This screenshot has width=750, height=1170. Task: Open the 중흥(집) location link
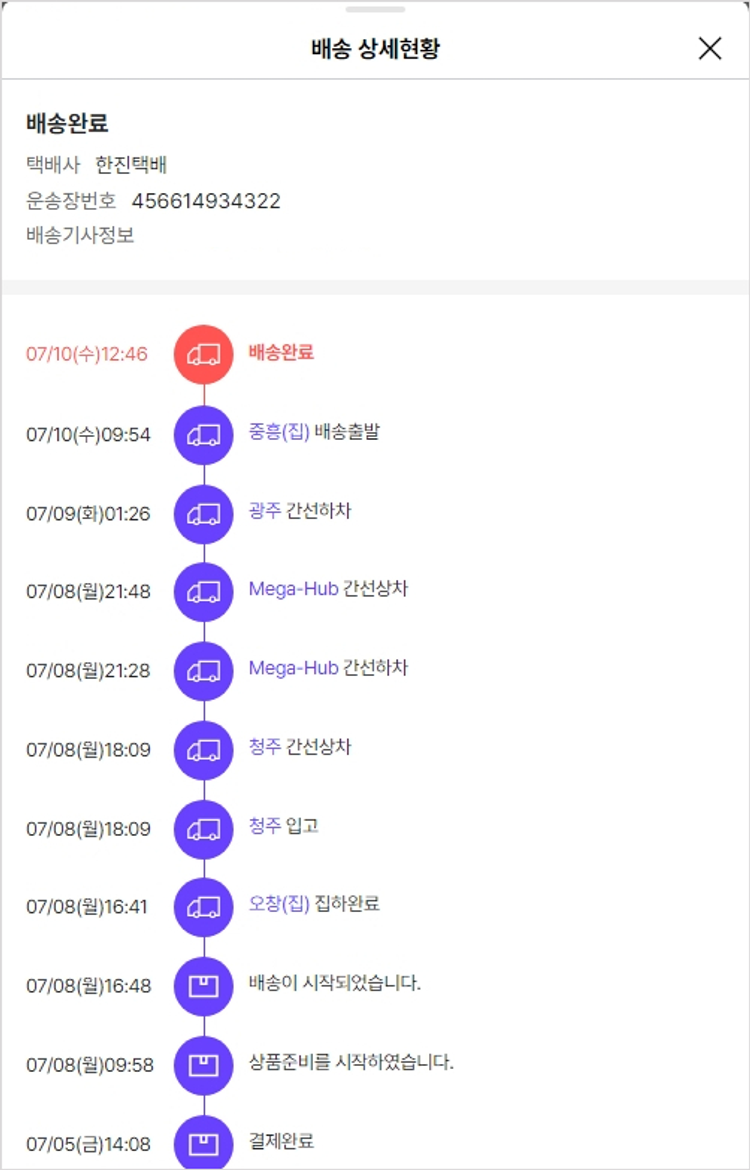[279, 432]
